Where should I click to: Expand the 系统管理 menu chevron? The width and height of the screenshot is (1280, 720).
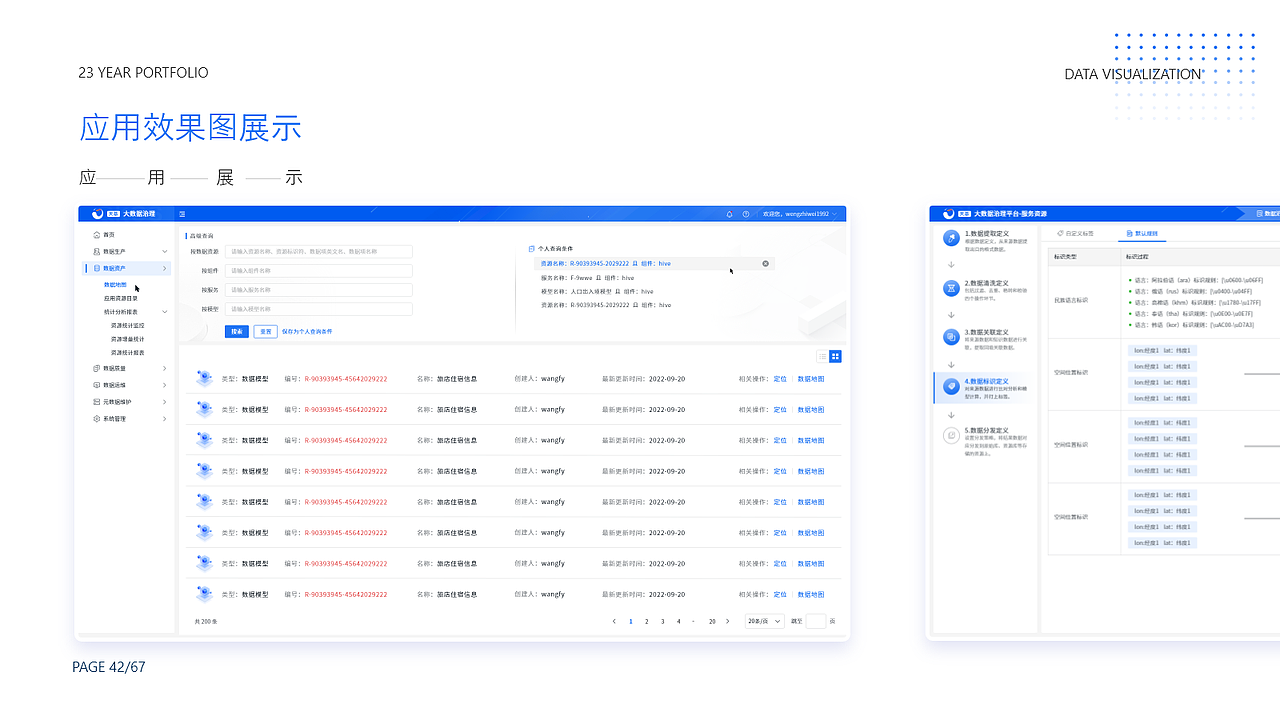165,419
